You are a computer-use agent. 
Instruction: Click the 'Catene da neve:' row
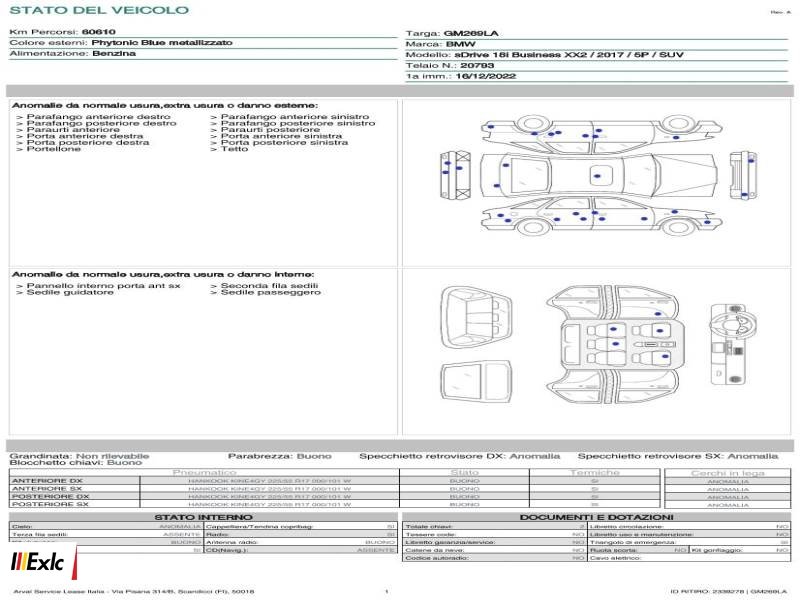click(x=494, y=550)
